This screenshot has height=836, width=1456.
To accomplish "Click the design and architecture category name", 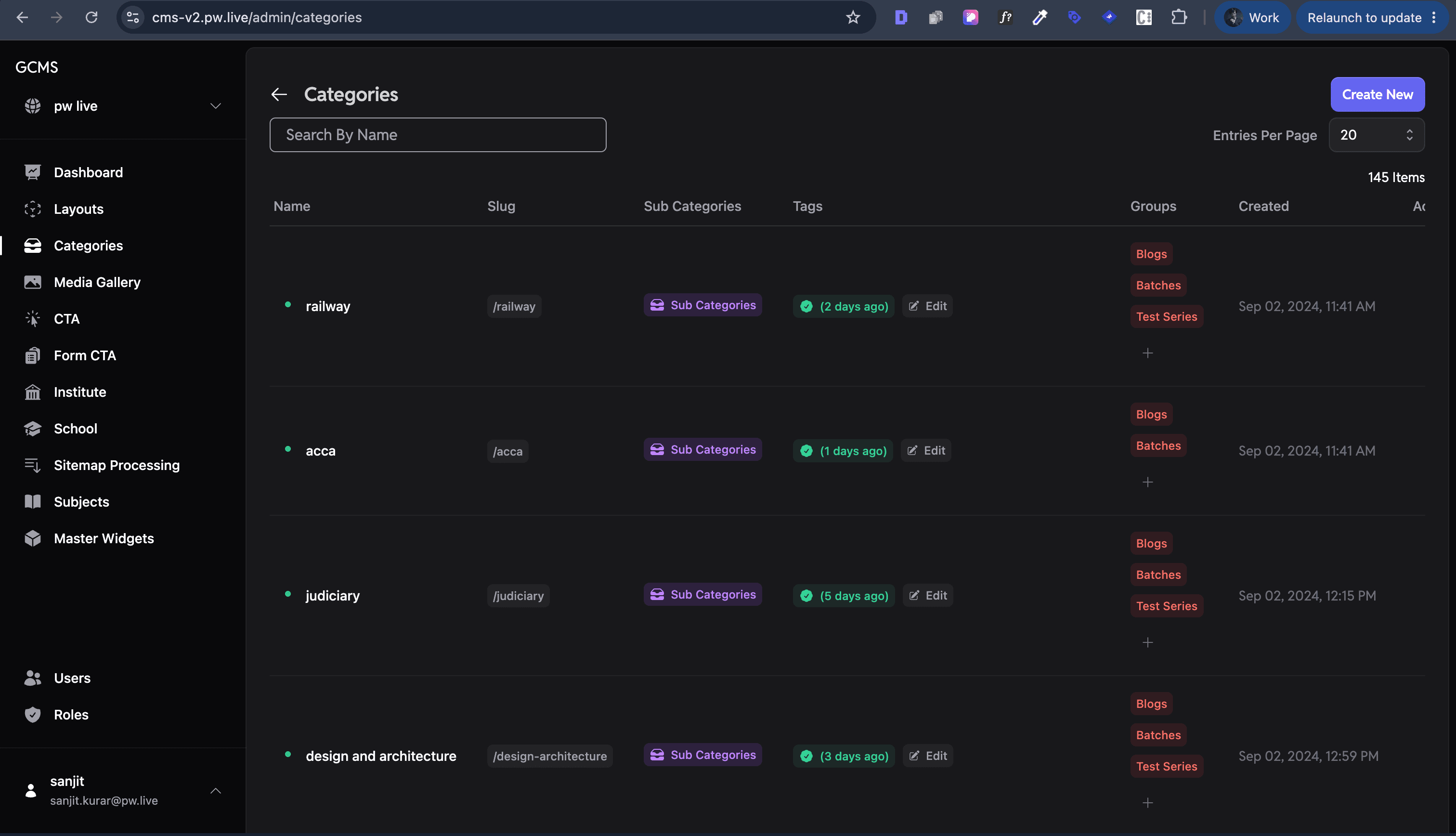I will pos(381,756).
